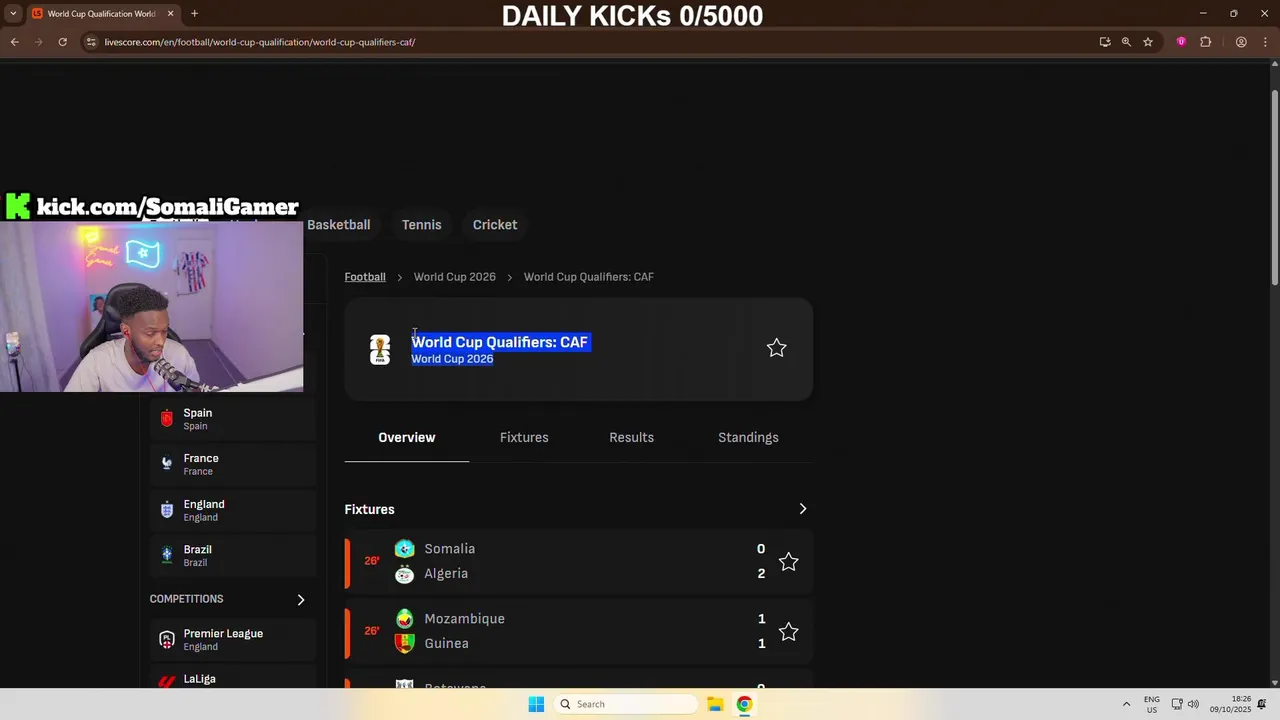The image size is (1280, 720).
Task: Click the Guinea team badge
Action: point(404,644)
